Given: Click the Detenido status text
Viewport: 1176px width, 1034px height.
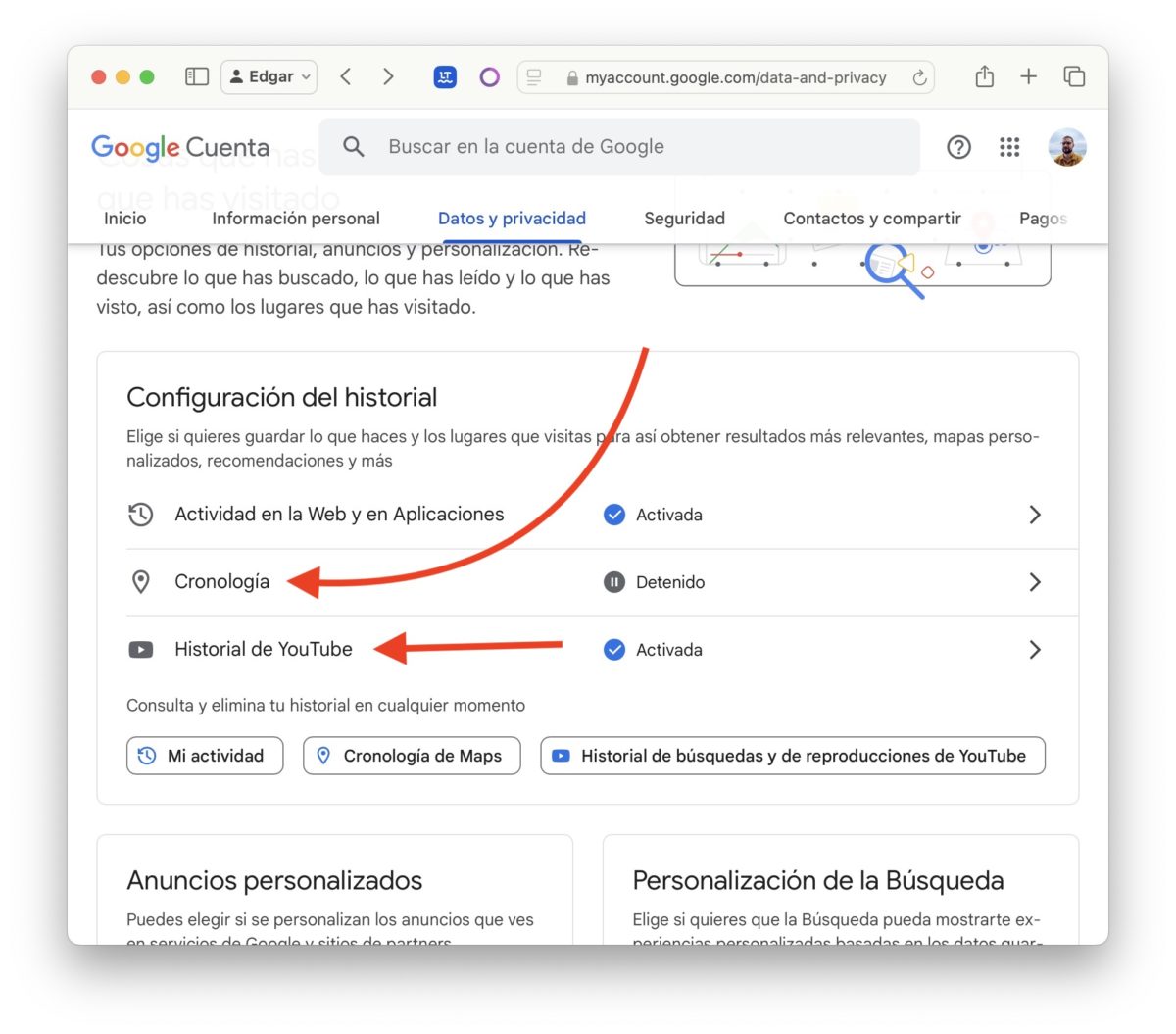Looking at the screenshot, I should coord(670,582).
